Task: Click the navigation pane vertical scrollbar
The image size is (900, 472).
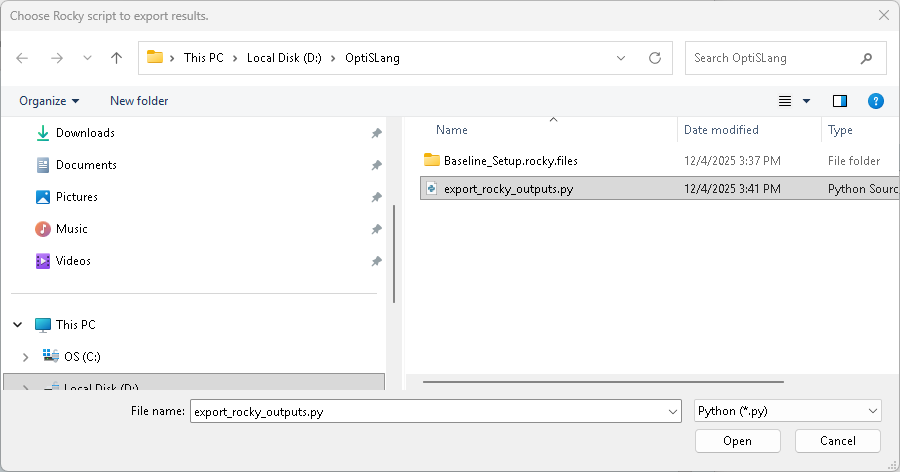Action: coord(394,254)
